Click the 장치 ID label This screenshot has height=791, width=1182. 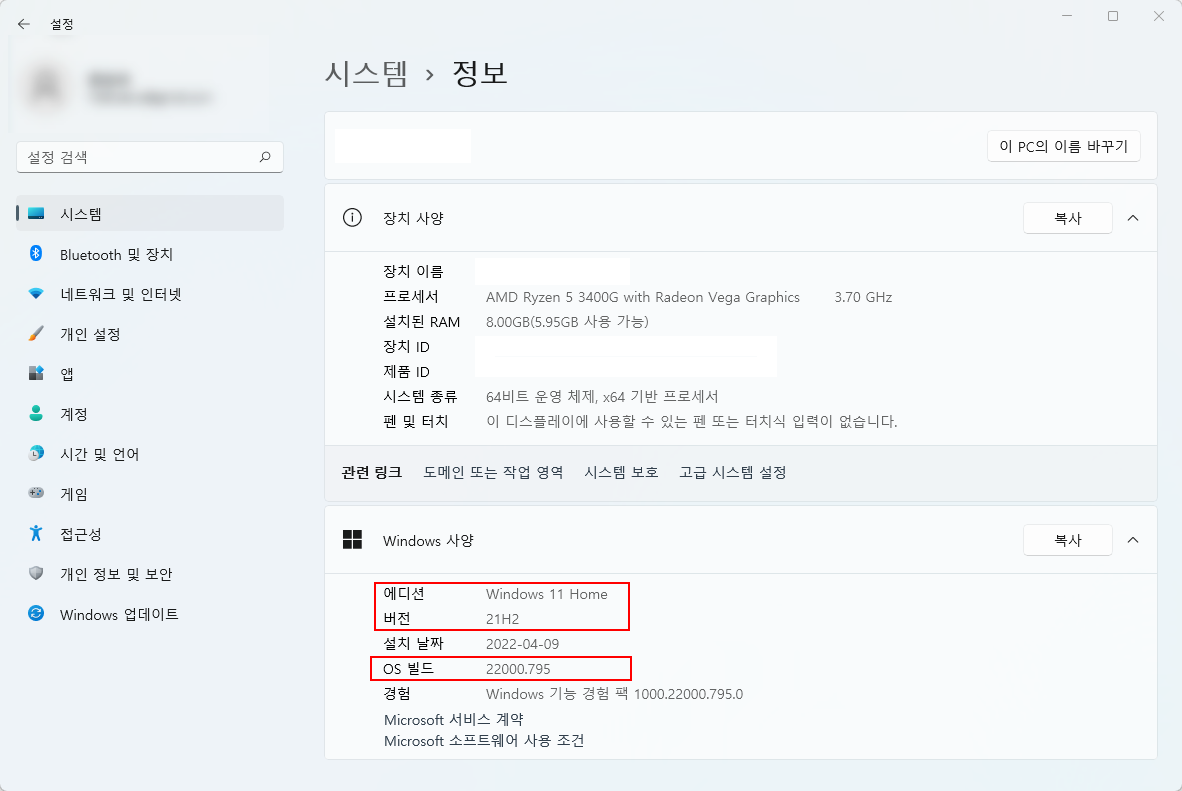point(406,347)
